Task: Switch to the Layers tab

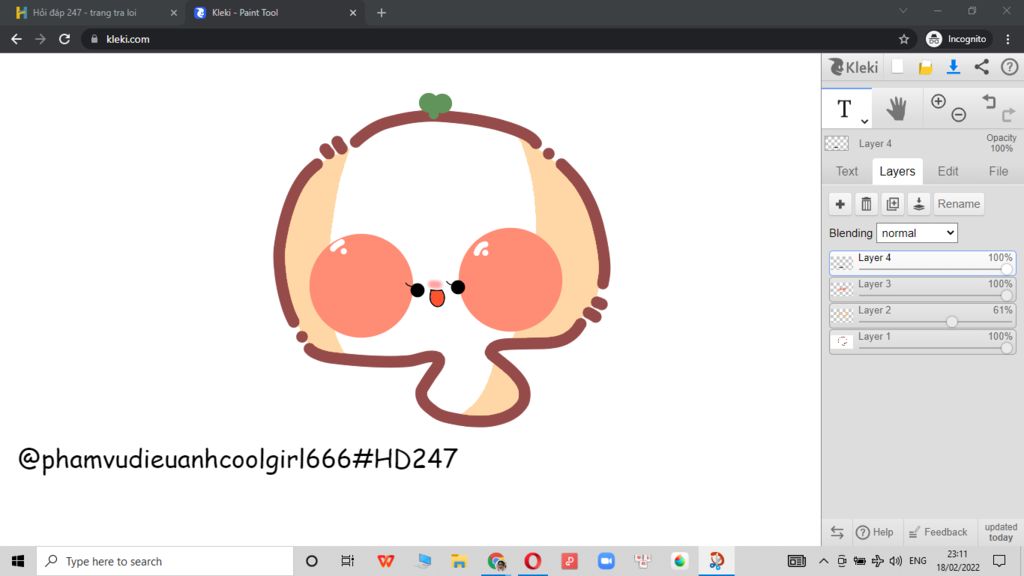Action: 897,171
